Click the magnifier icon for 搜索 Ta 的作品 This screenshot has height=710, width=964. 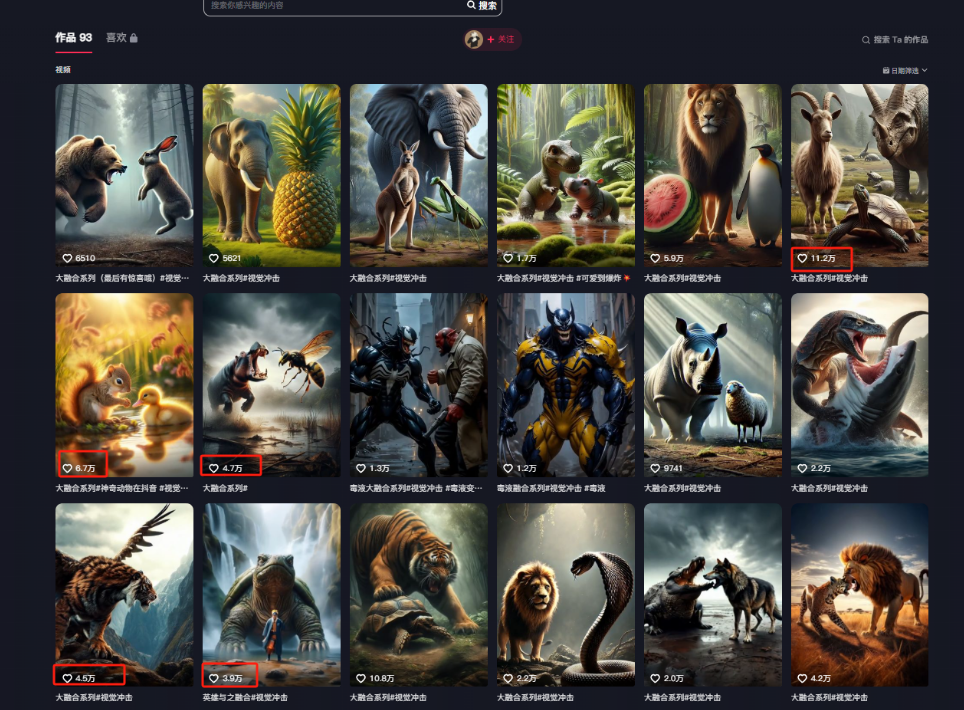click(866, 40)
